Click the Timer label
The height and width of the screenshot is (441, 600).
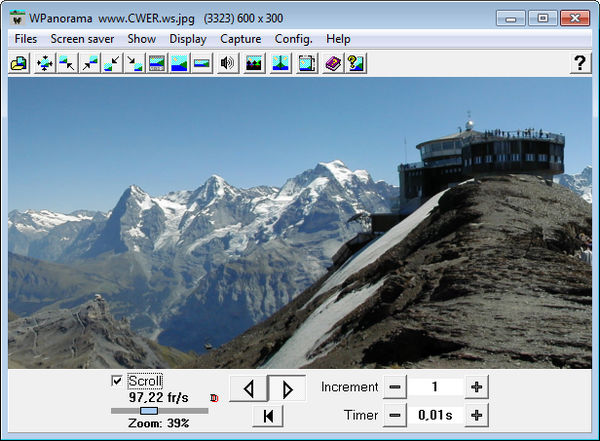(361, 415)
